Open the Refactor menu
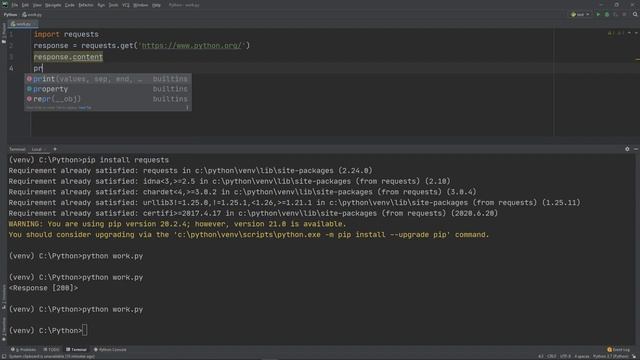 tap(86, 5)
